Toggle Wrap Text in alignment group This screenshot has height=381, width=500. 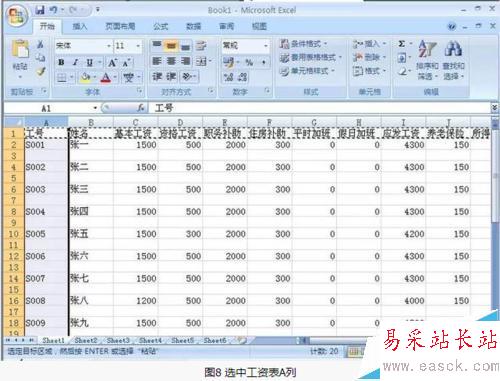[201, 46]
